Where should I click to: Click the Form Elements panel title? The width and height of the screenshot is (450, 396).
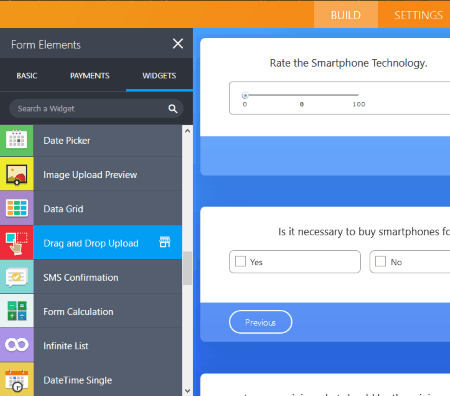click(x=46, y=45)
